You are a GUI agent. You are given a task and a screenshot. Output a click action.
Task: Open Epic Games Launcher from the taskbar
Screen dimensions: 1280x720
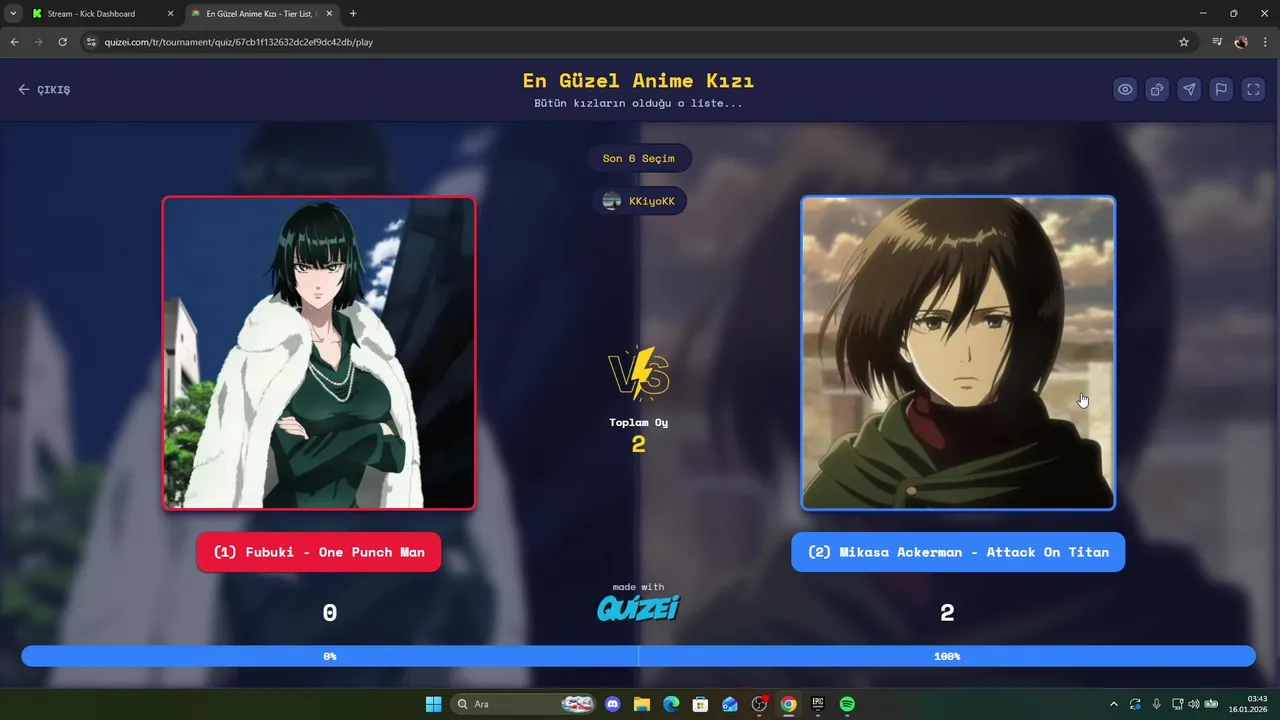[818, 704]
